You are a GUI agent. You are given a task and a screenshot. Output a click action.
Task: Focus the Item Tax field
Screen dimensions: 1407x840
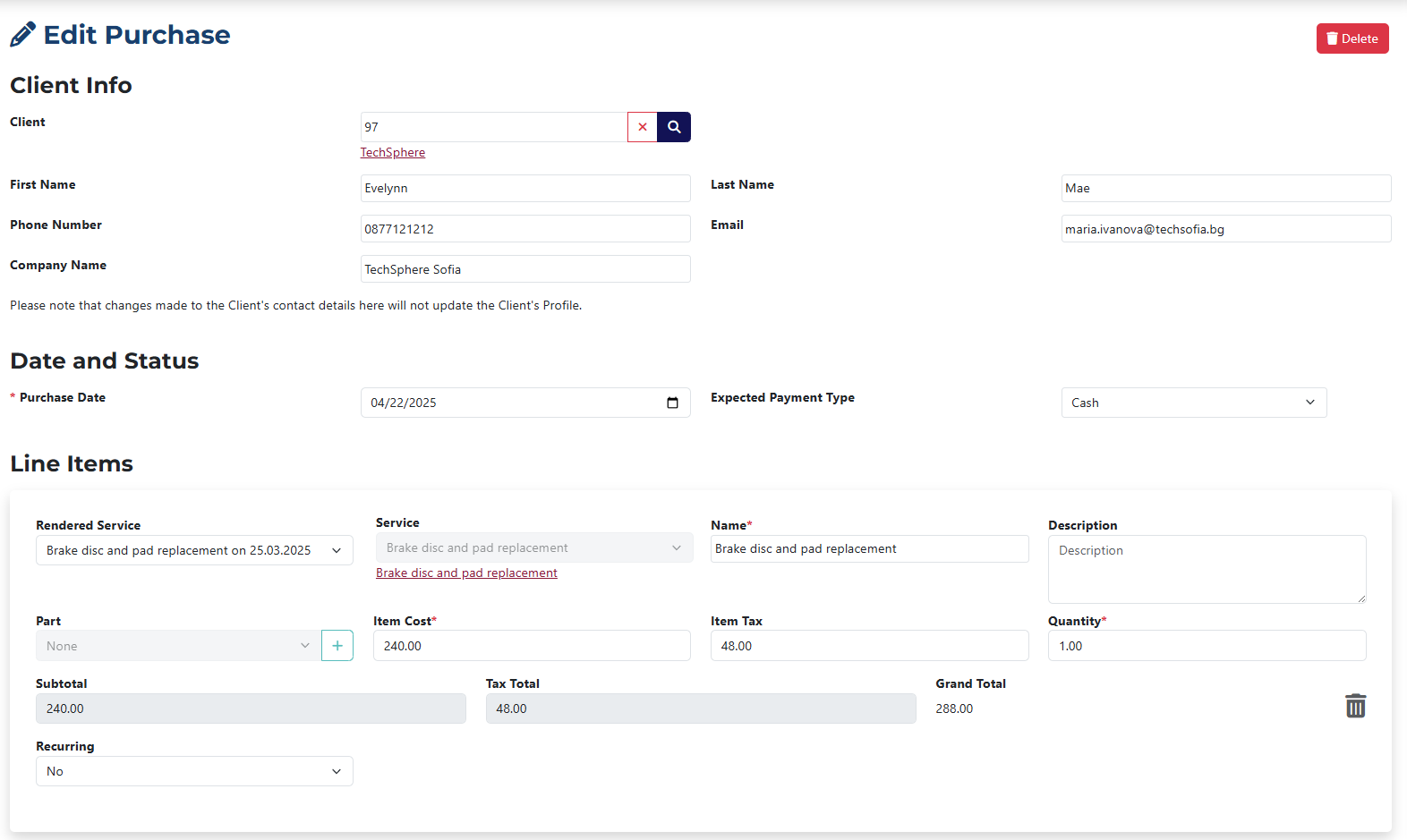869,646
